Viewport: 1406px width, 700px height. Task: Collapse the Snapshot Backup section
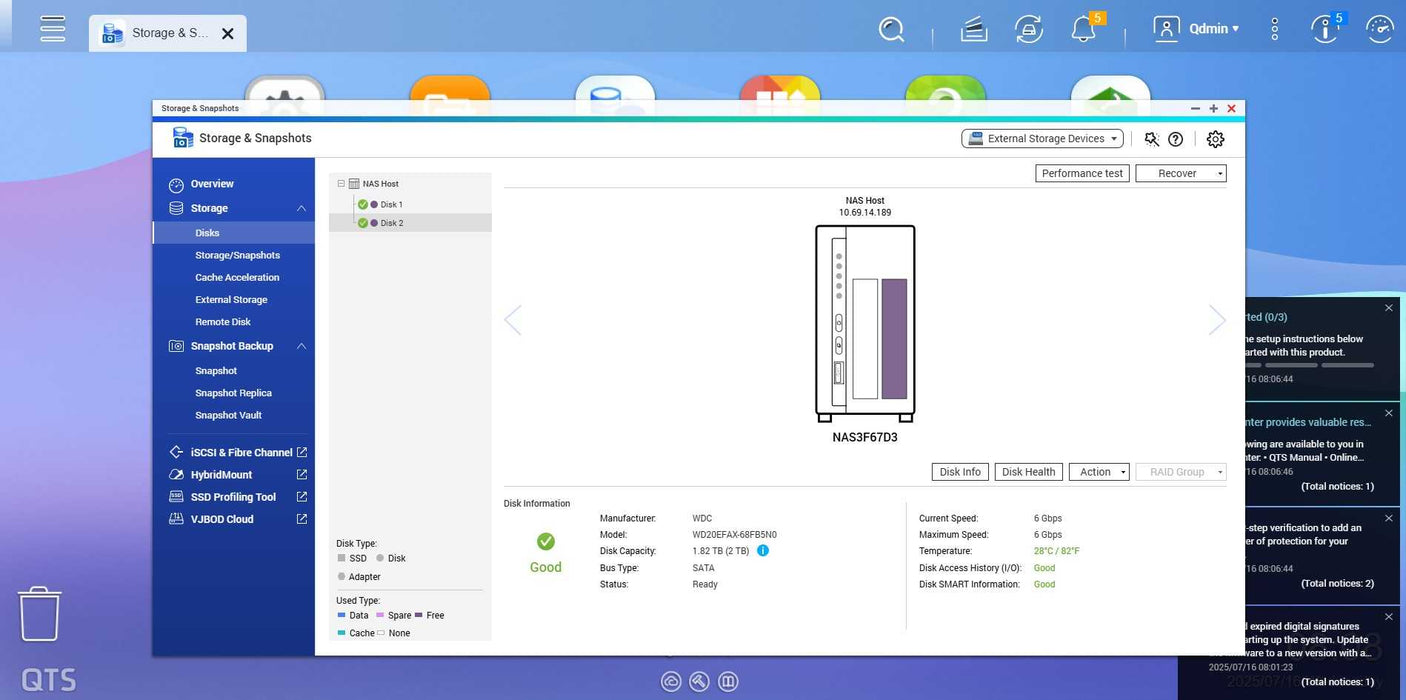(301, 346)
